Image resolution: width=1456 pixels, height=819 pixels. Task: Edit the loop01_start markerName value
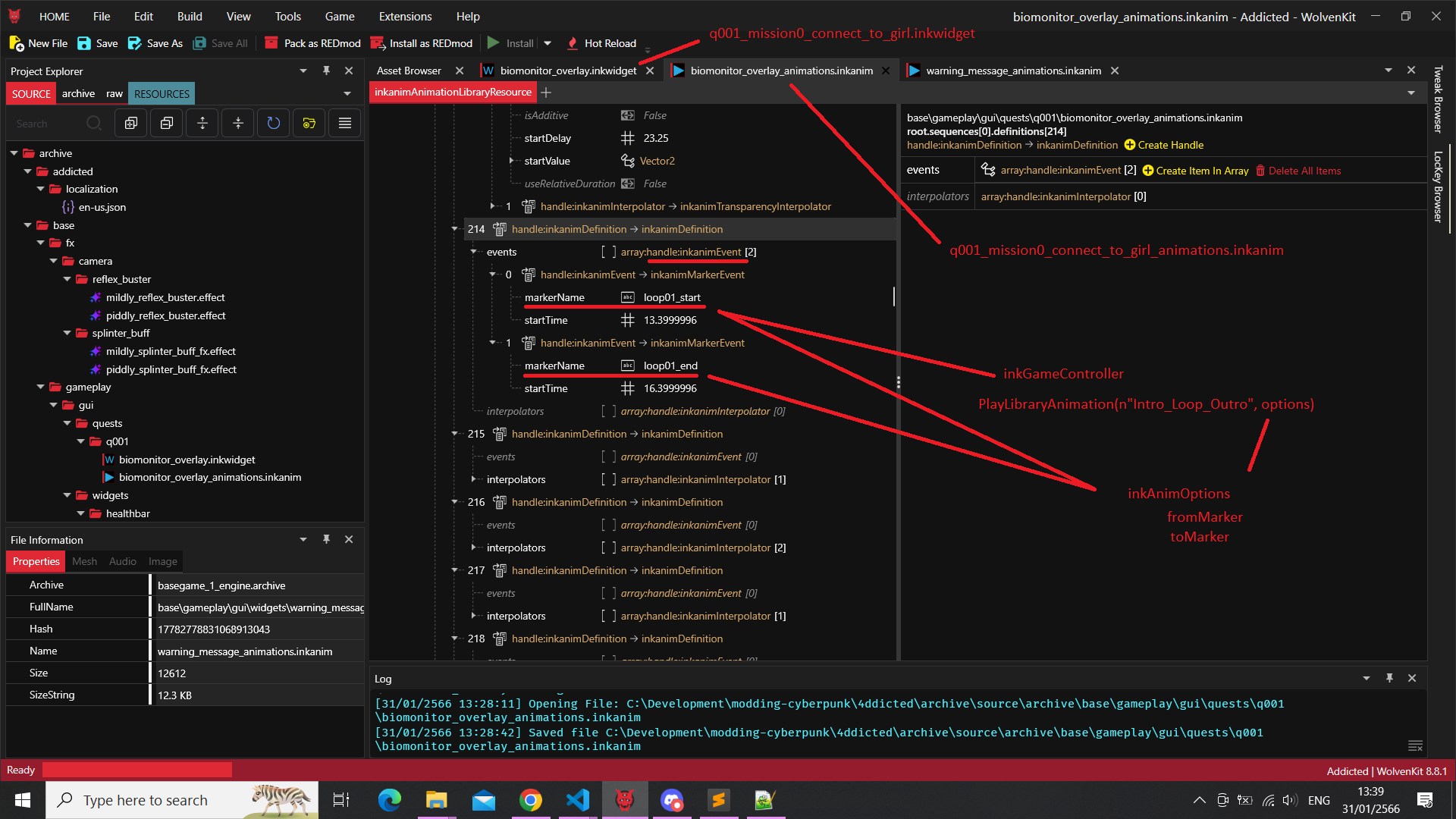tap(672, 297)
